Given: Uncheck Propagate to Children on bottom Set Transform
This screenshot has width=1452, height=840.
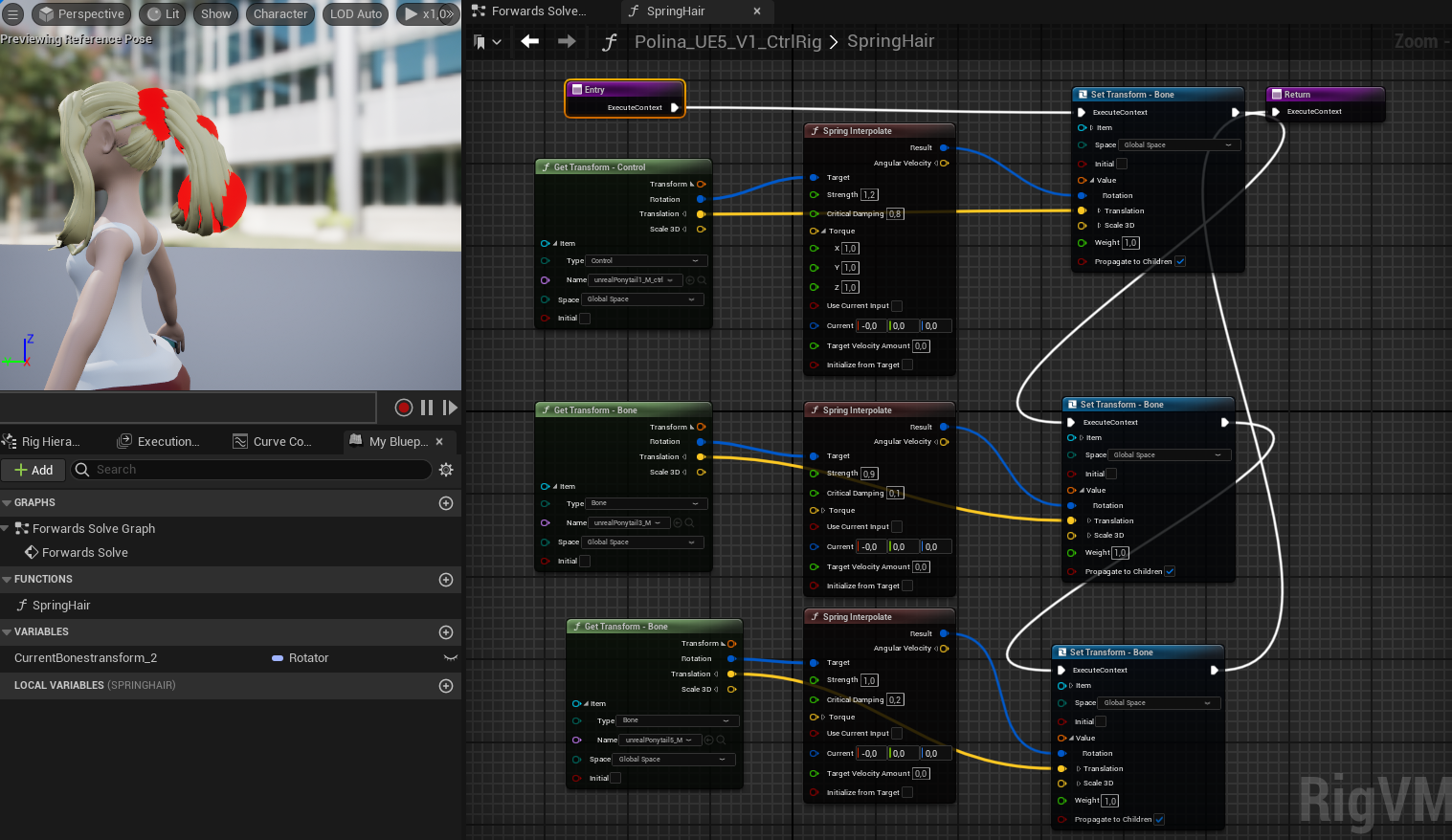Looking at the screenshot, I should tap(1159, 819).
